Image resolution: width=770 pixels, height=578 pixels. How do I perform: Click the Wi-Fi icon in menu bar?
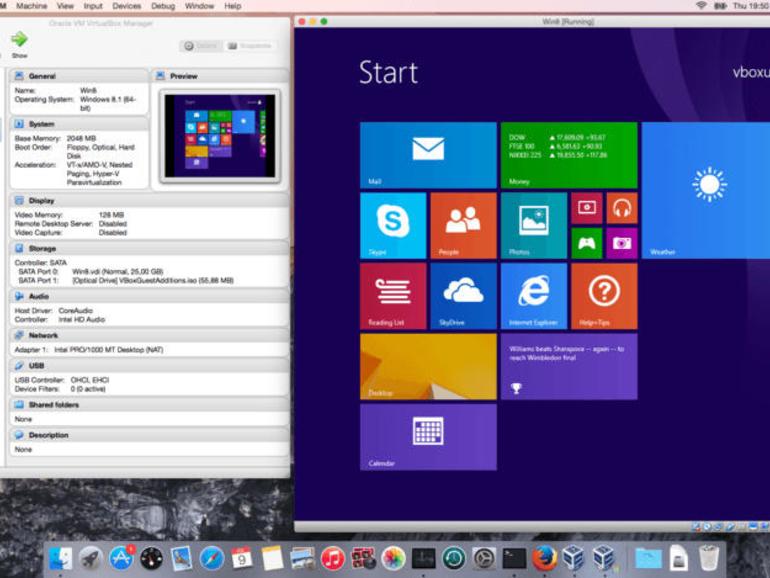(701, 5)
